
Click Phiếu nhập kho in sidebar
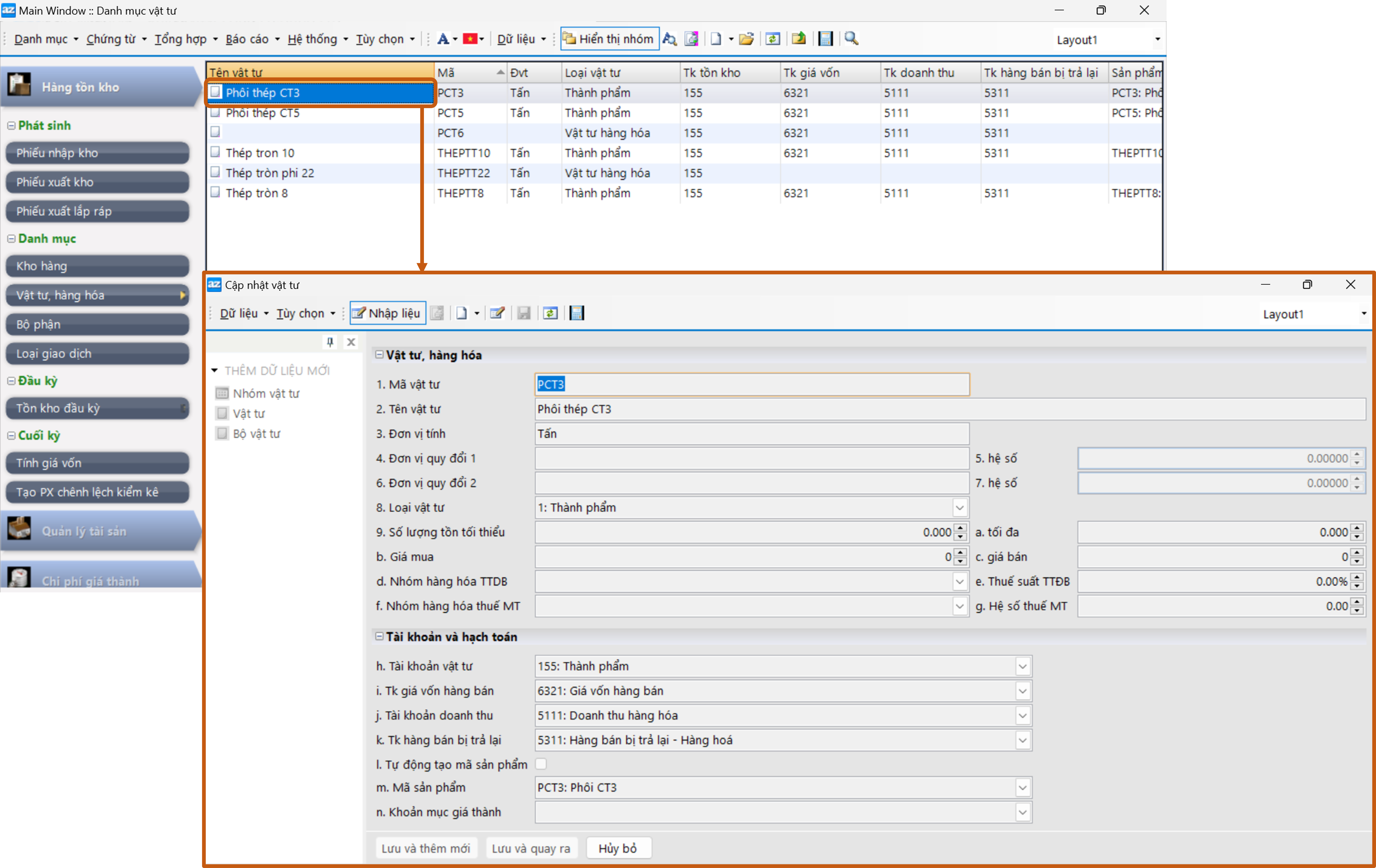coord(97,153)
